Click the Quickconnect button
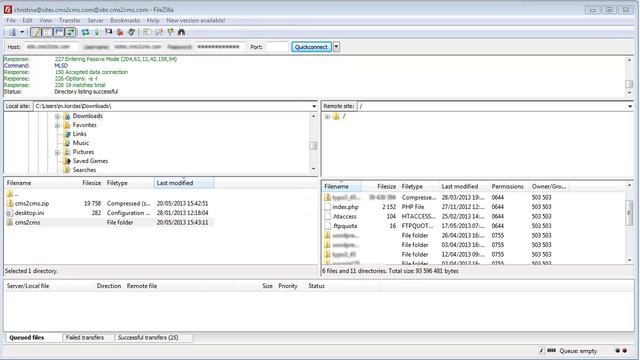The height and width of the screenshot is (360, 640). pos(311,47)
